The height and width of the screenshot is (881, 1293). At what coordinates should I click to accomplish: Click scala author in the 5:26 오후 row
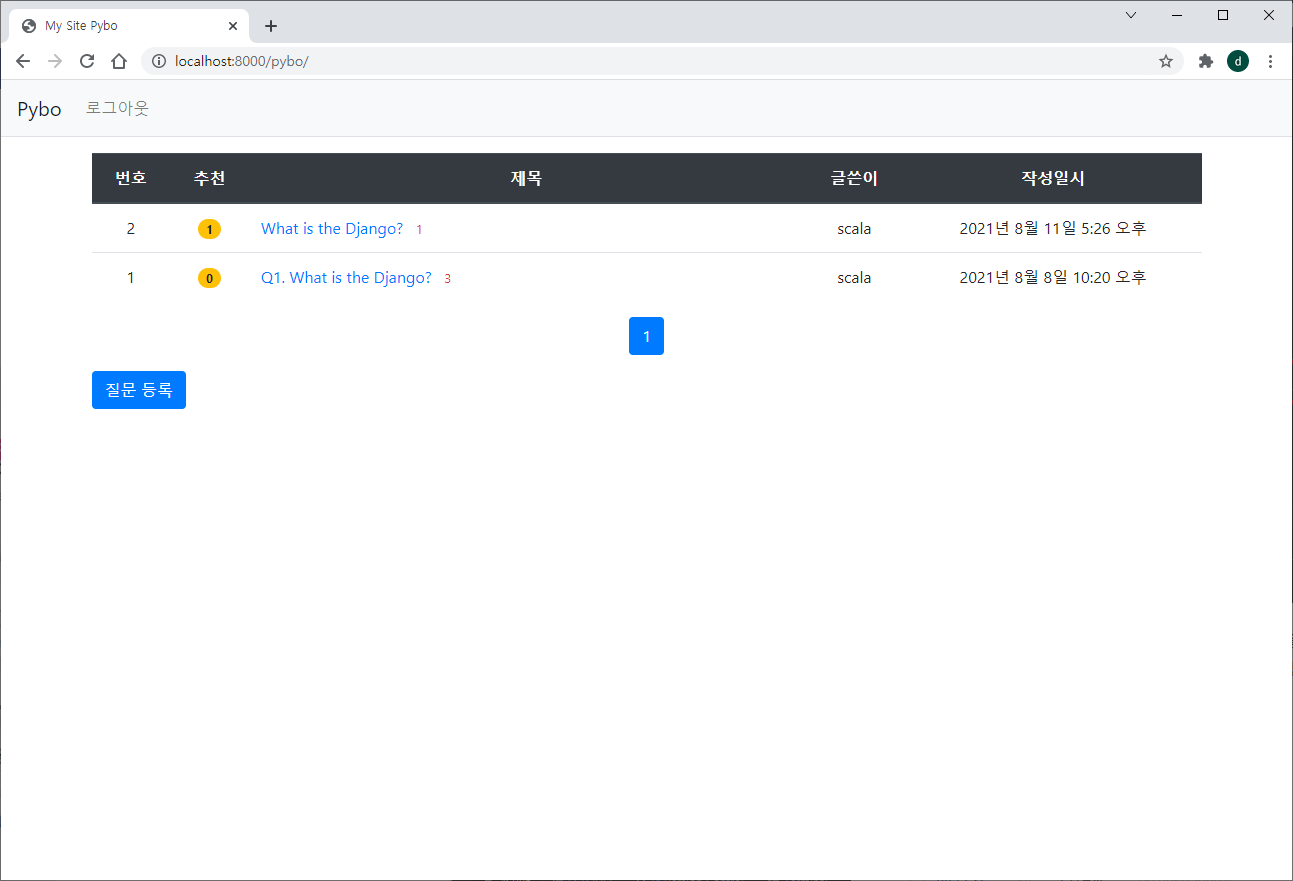(x=854, y=228)
